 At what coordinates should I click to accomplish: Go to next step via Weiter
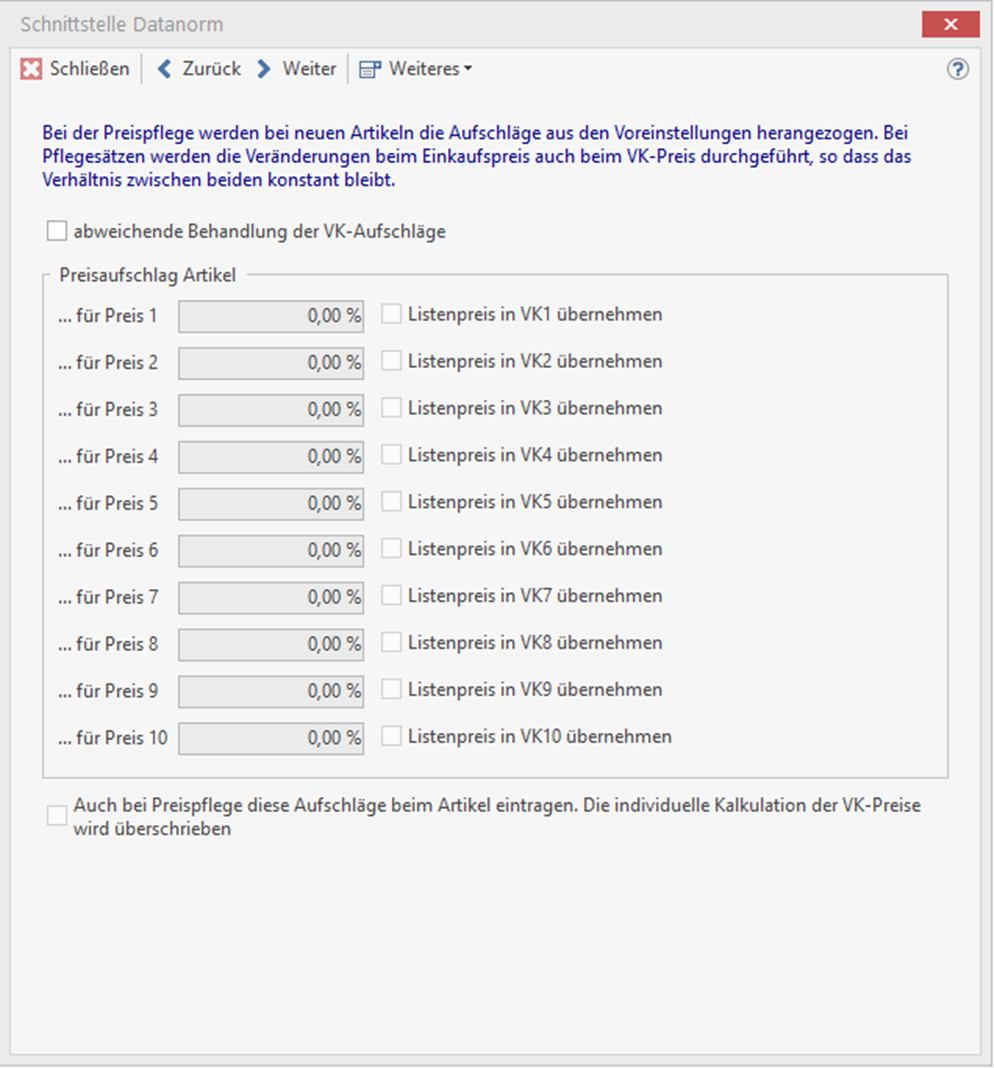[x=309, y=69]
